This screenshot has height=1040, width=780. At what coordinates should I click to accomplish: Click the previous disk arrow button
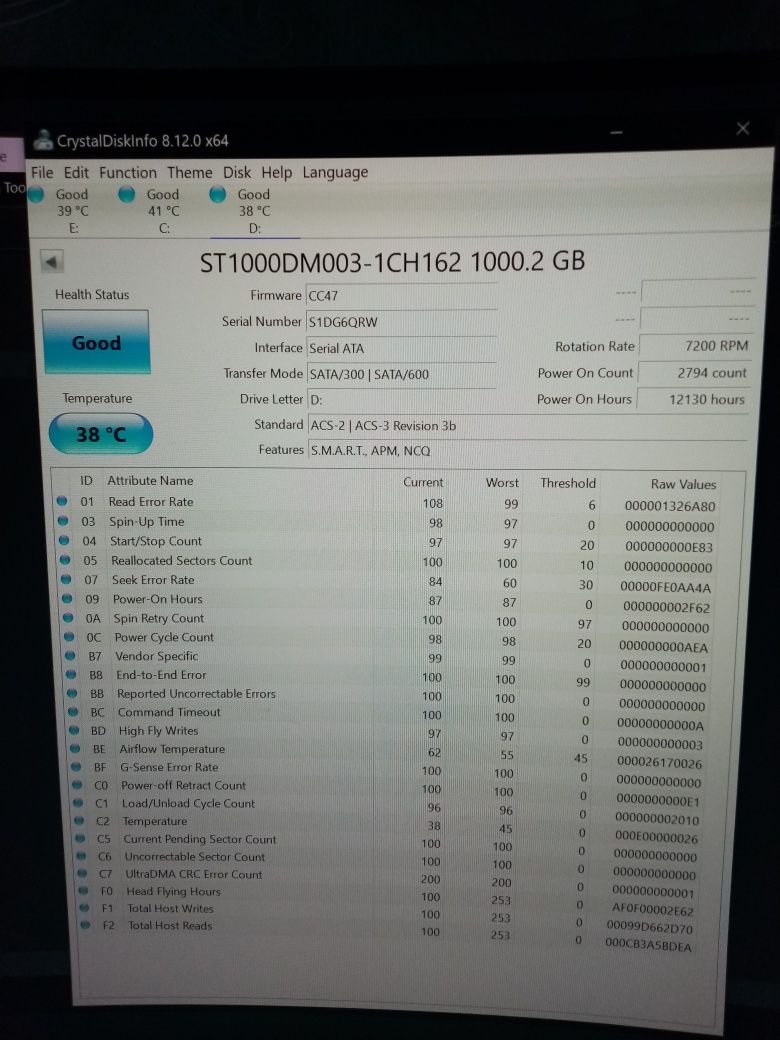pyautogui.click(x=52, y=261)
